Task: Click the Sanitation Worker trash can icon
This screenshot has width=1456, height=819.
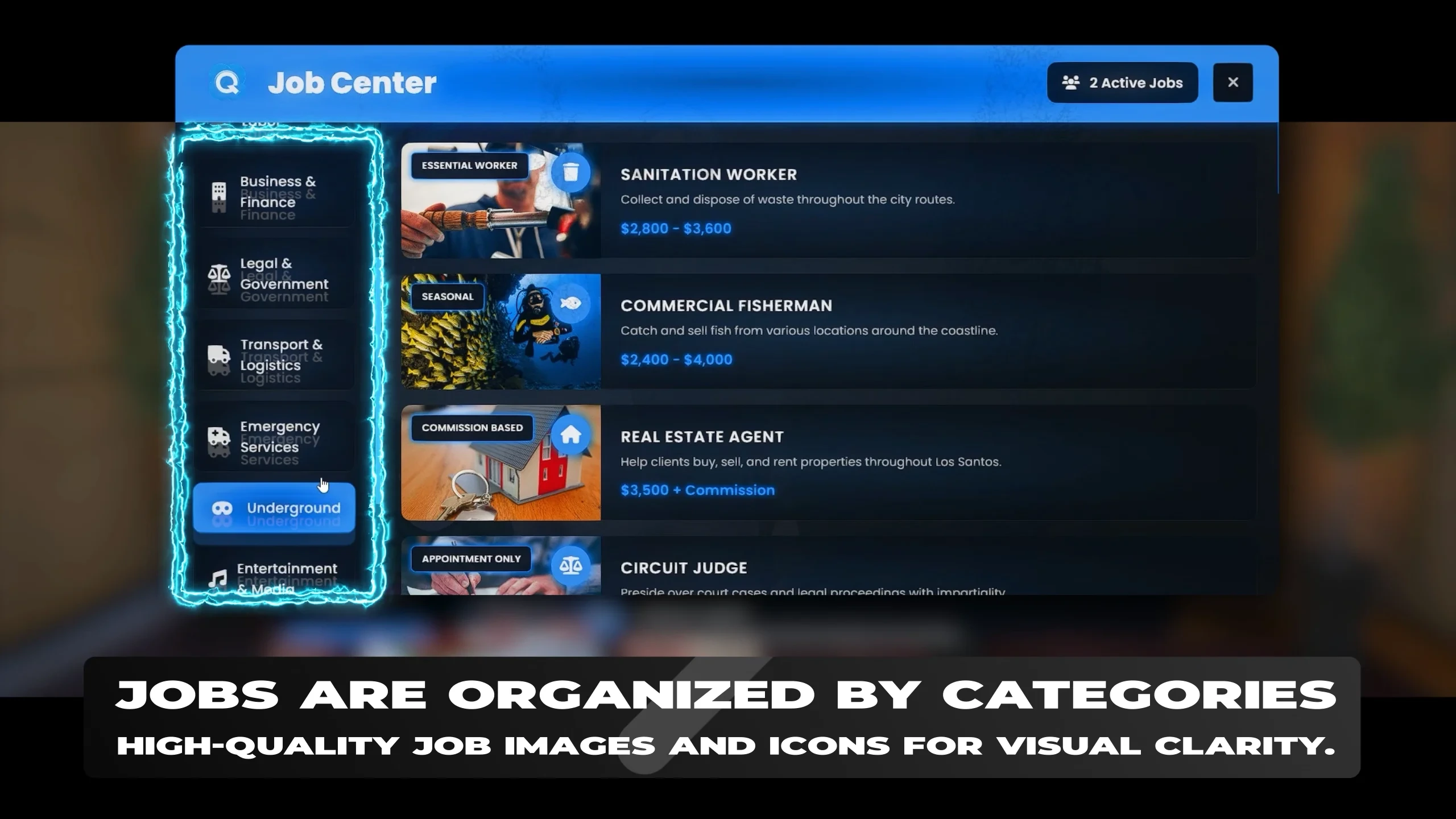Action: pyautogui.click(x=570, y=172)
